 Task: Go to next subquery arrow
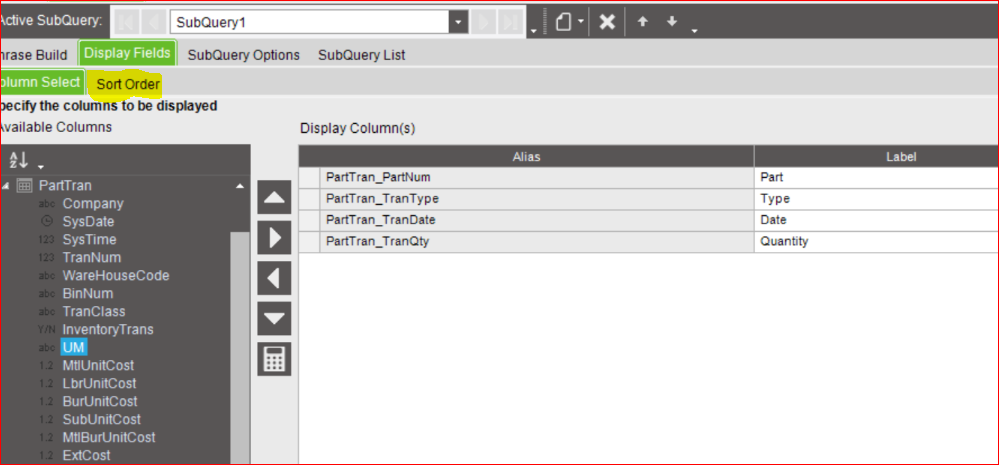[x=484, y=23]
